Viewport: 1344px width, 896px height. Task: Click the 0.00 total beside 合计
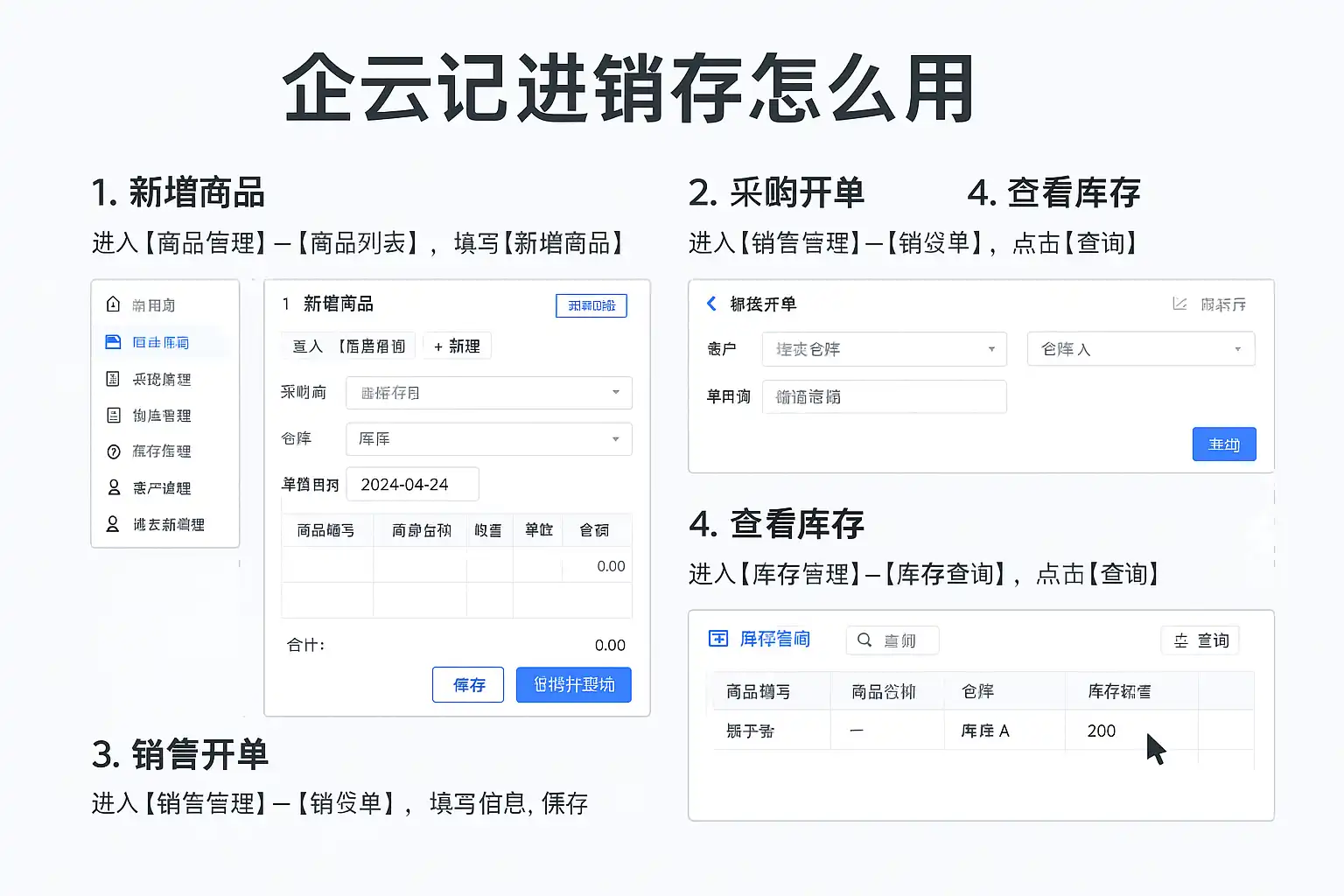[x=610, y=645]
